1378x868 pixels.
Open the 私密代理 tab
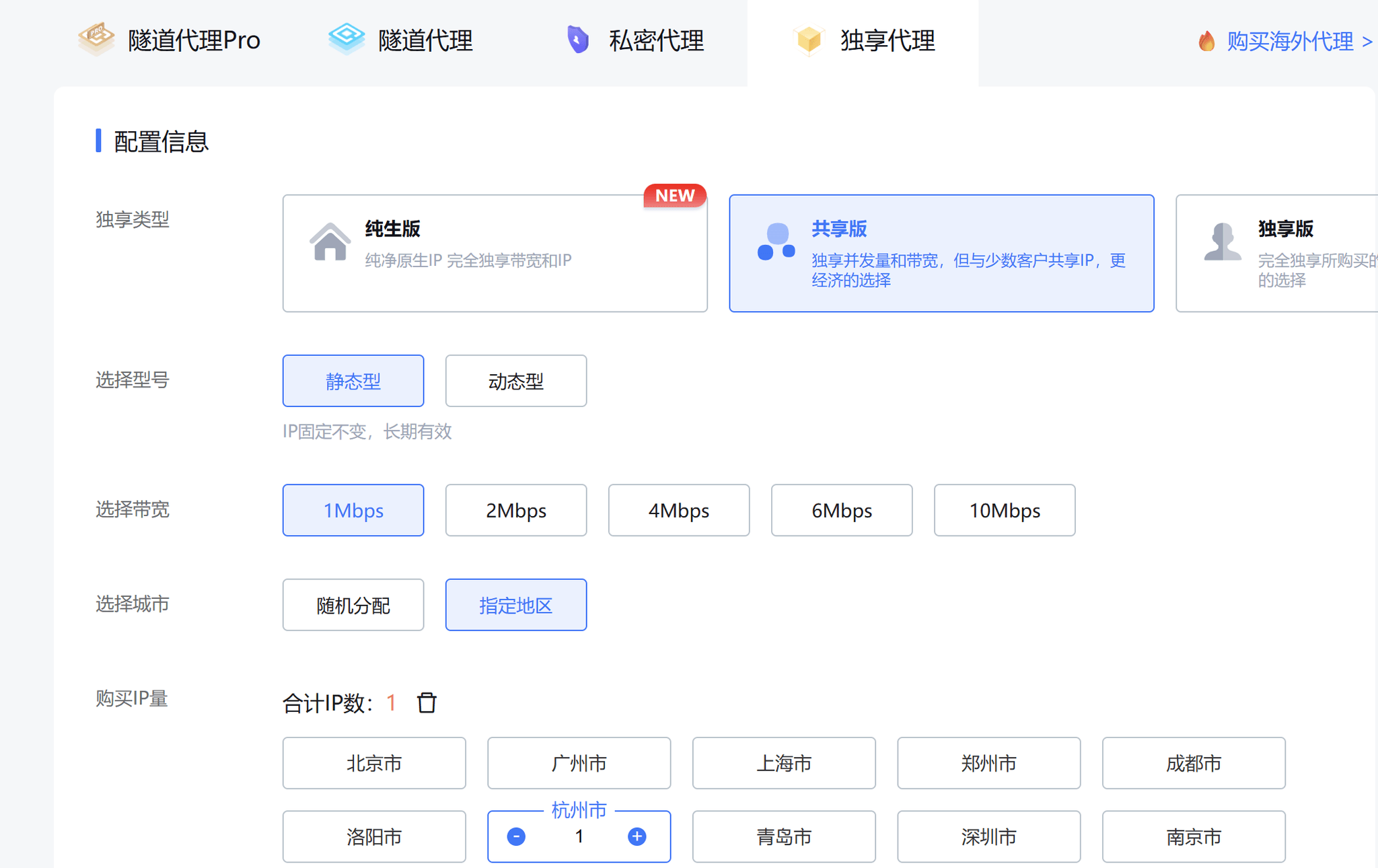click(x=634, y=40)
